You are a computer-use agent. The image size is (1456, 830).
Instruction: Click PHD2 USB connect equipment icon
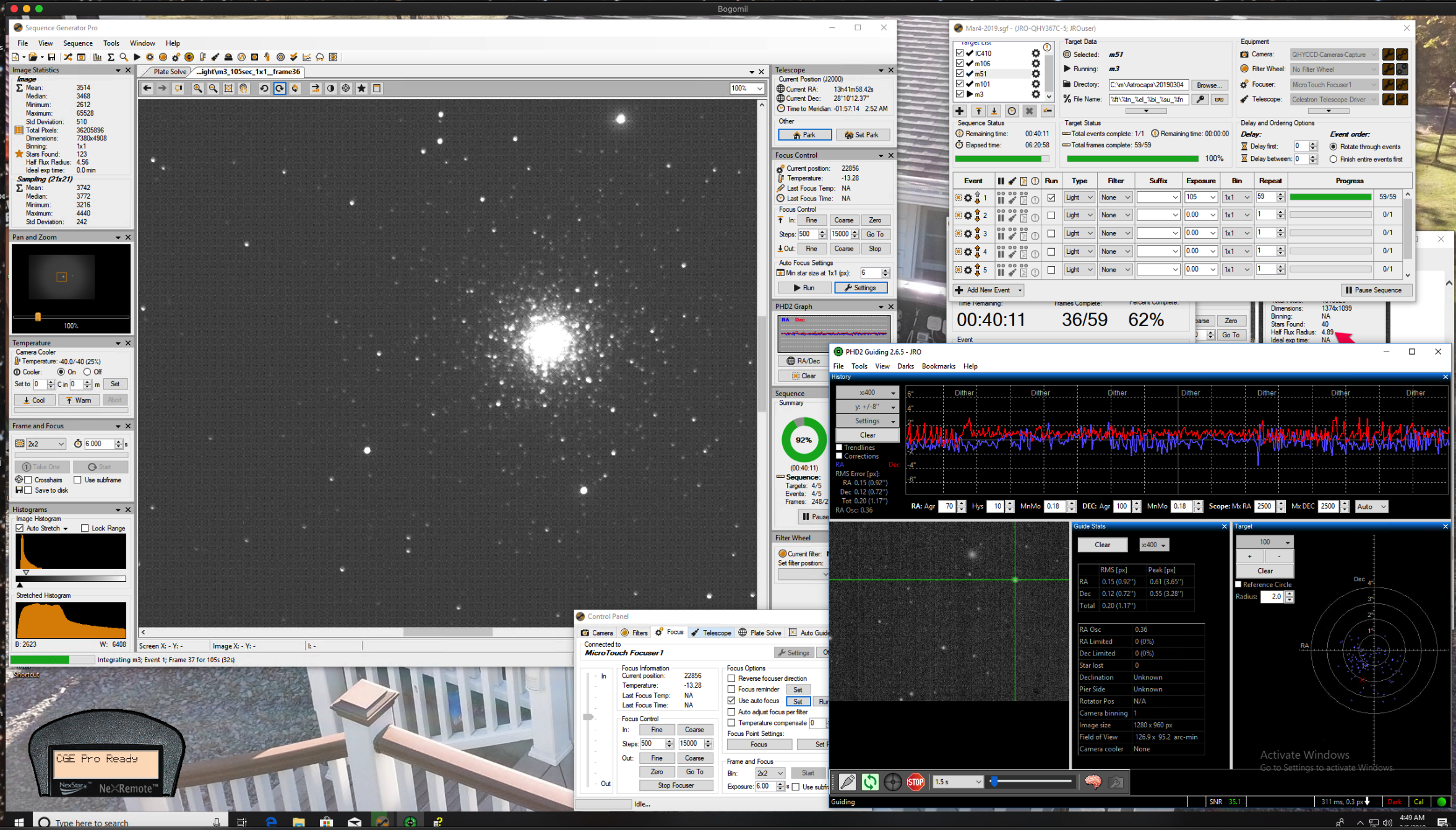847,782
